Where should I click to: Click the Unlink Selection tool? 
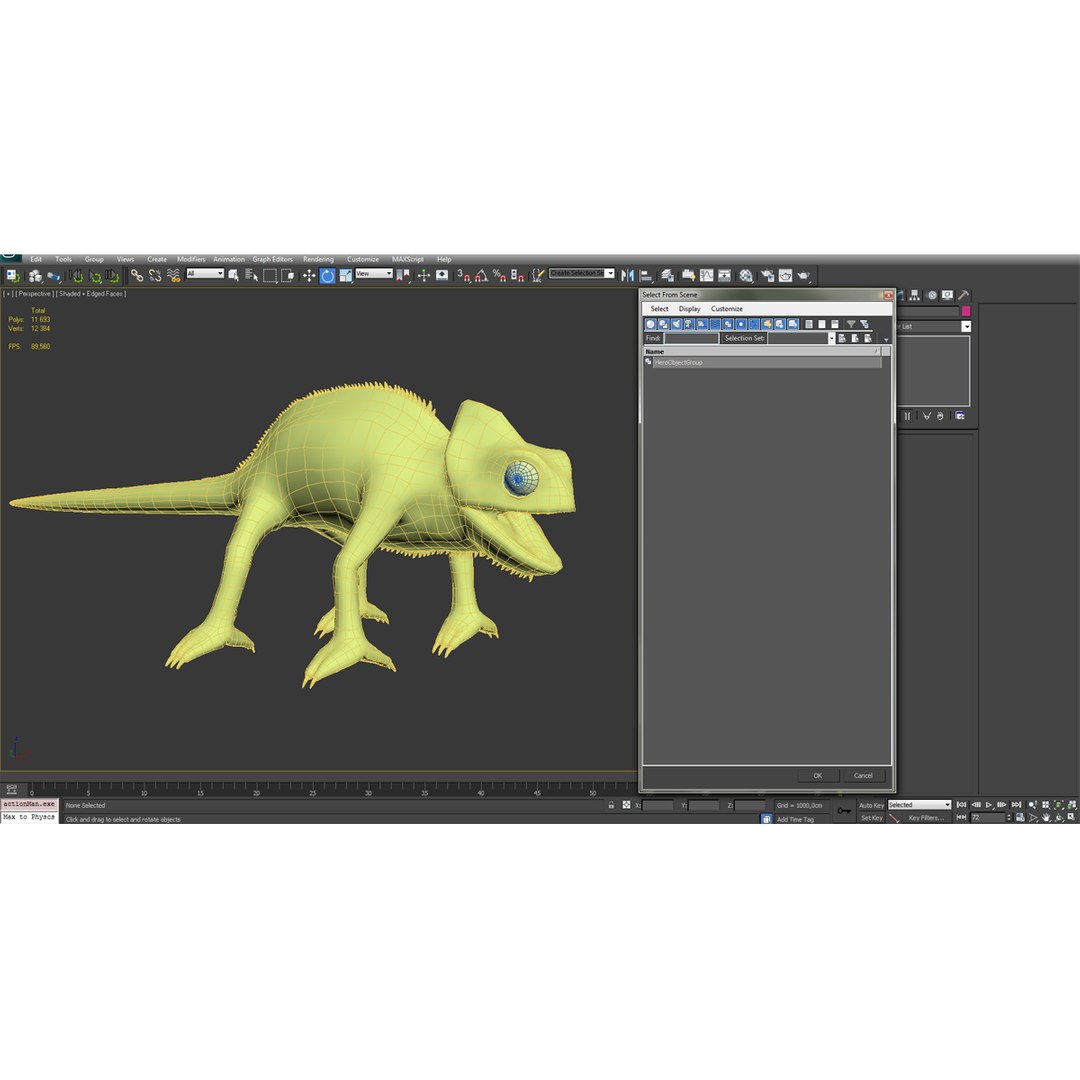tap(155, 276)
